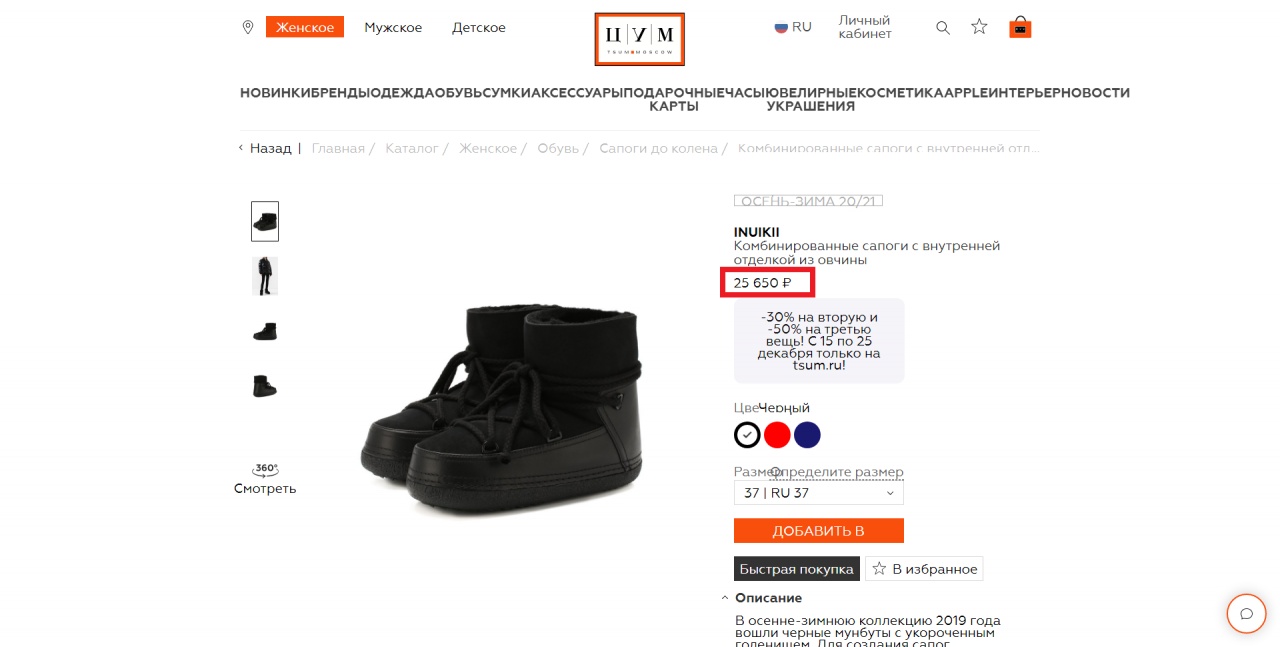
Task: Select the model photo thumbnail
Action: tap(265, 276)
